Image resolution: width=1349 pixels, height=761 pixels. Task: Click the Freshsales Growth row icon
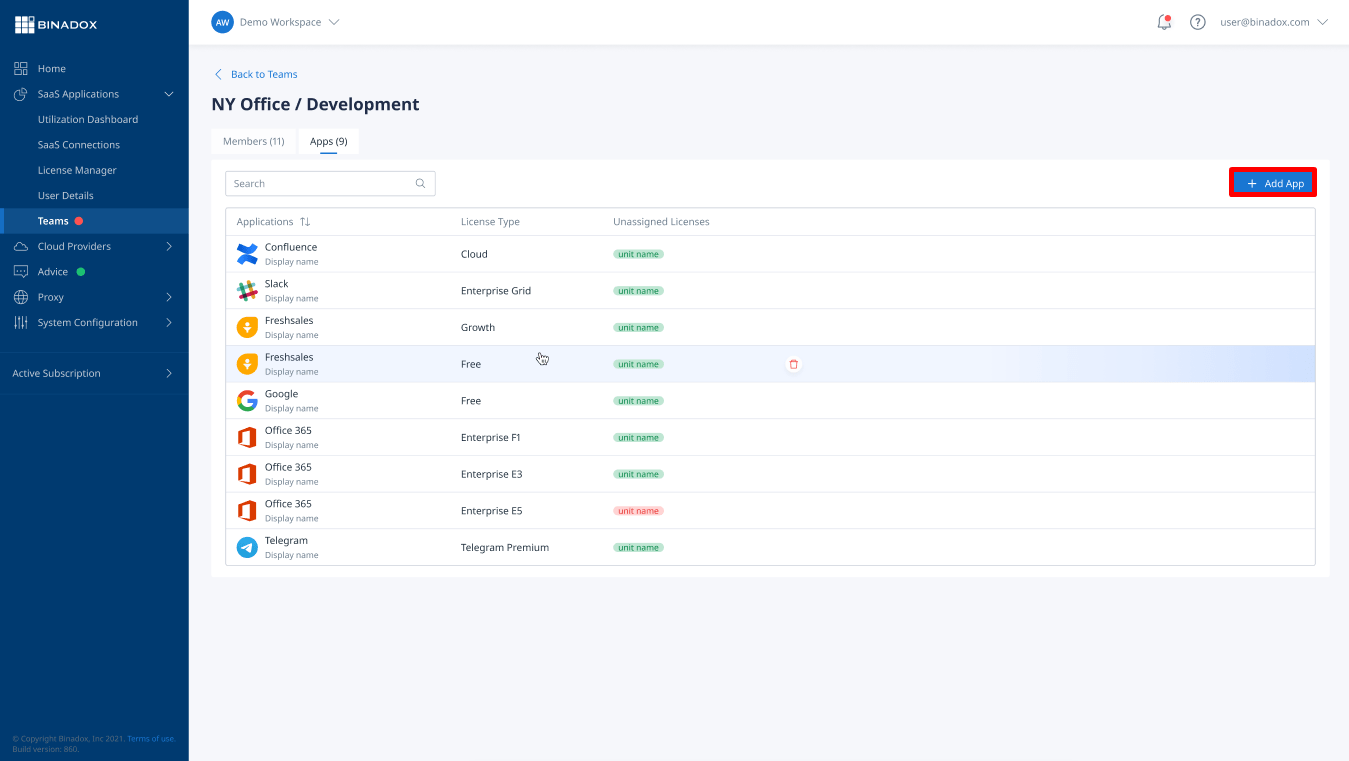247,328
